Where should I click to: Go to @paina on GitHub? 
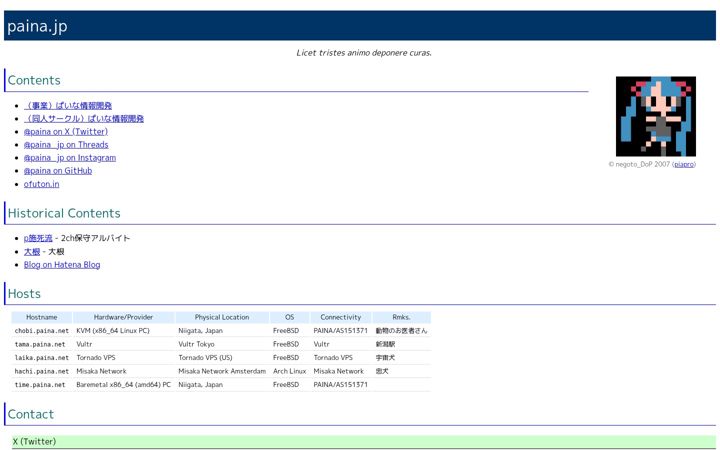58,171
